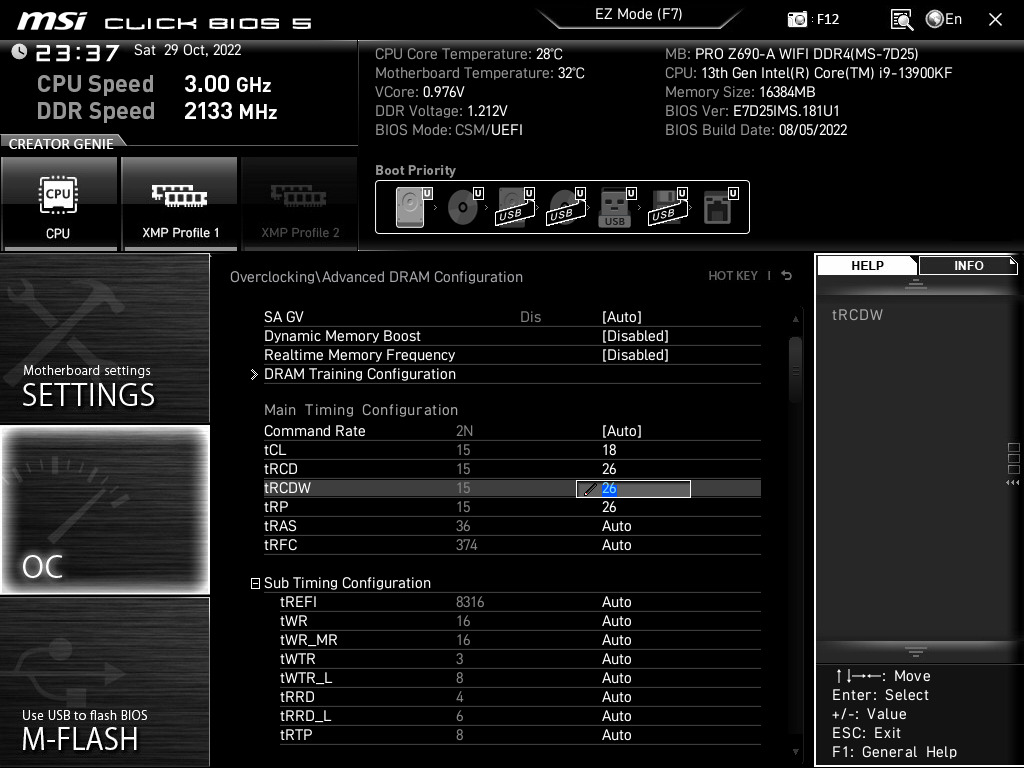The height and width of the screenshot is (768, 1024).
Task: Select the USB hard disk boot icon
Action: tap(515, 207)
